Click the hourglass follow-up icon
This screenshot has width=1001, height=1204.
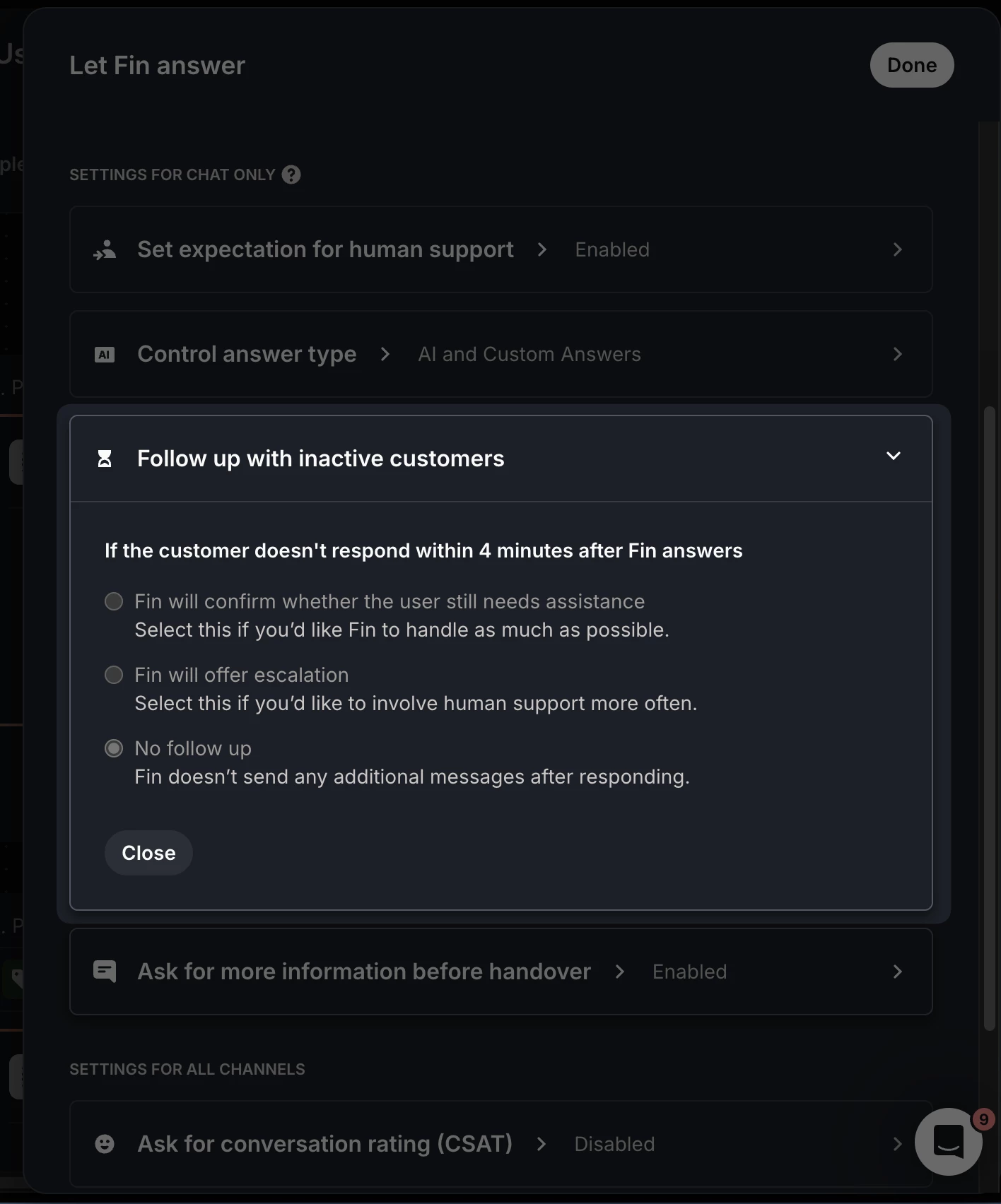click(105, 459)
